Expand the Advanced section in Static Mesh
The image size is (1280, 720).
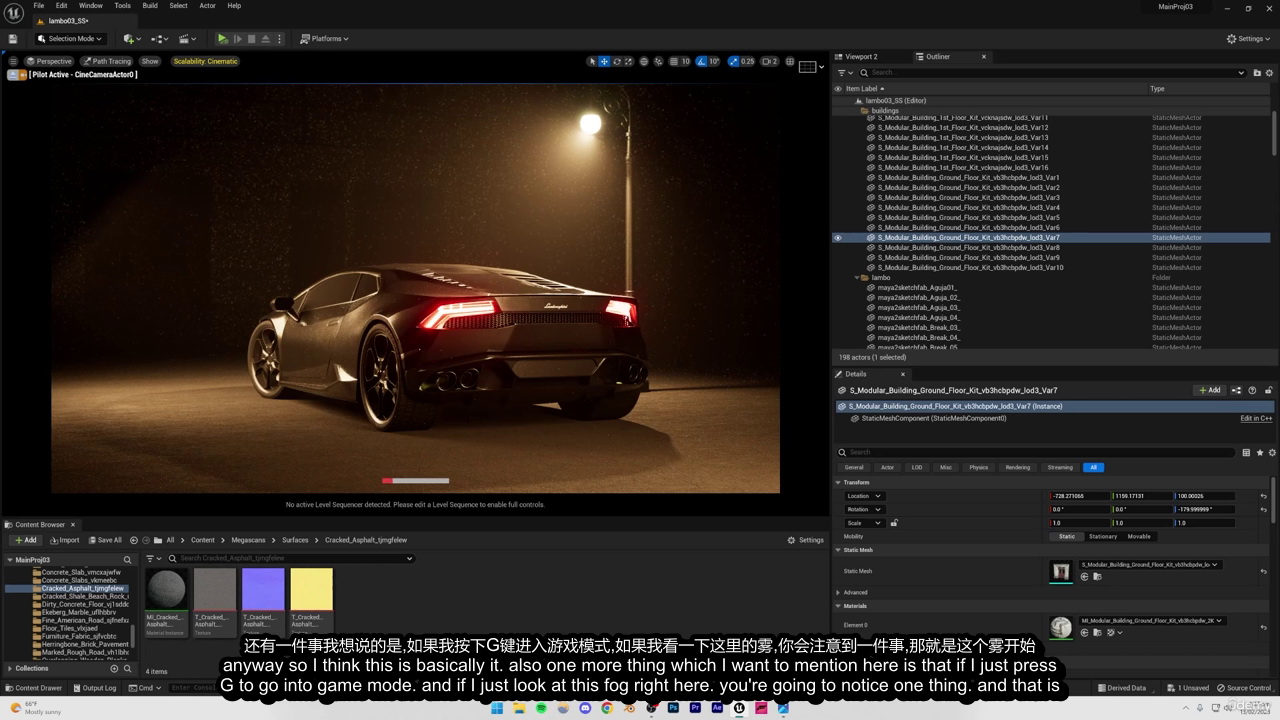839,592
